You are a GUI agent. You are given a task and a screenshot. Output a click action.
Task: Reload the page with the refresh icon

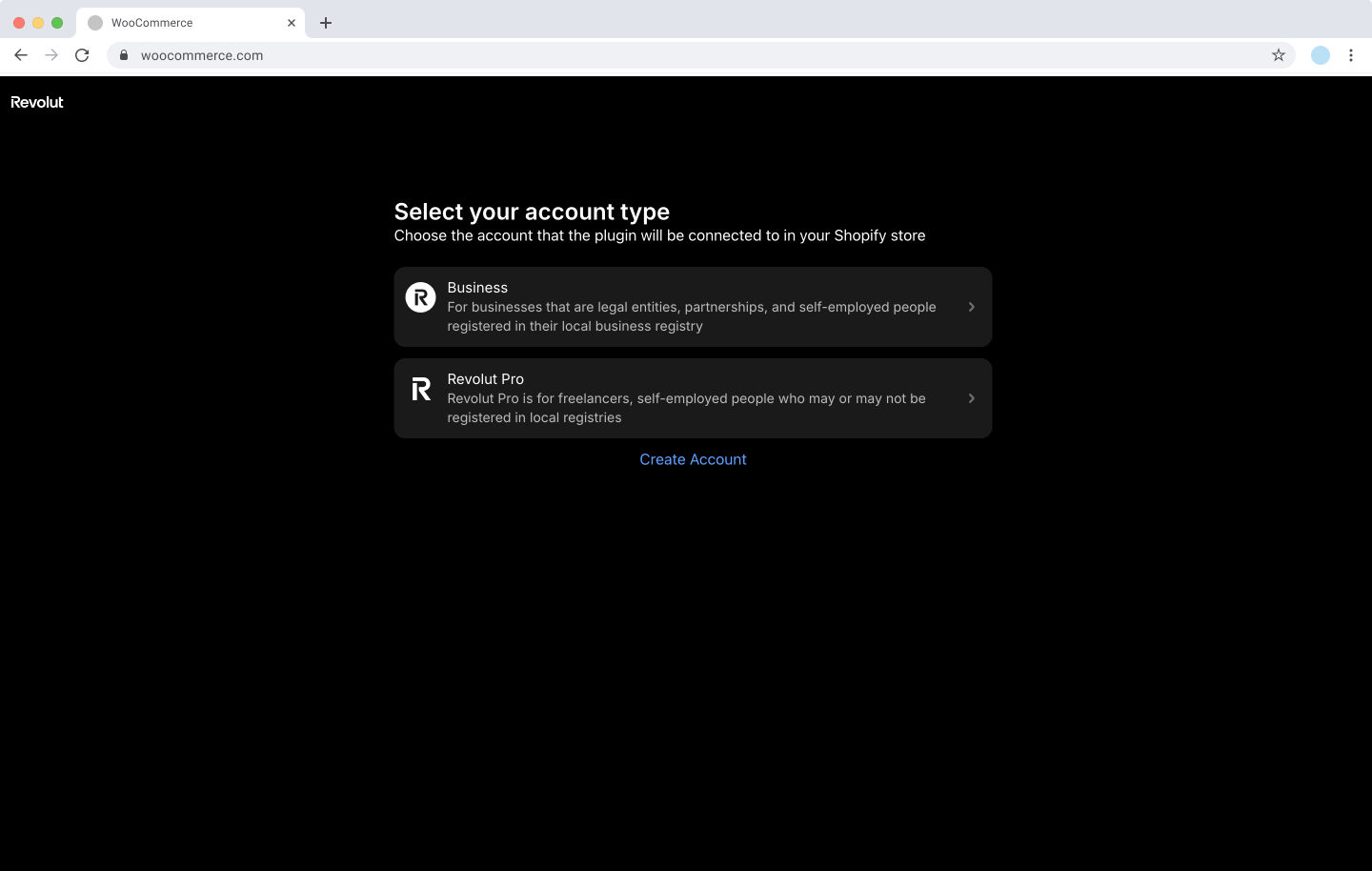(x=82, y=55)
